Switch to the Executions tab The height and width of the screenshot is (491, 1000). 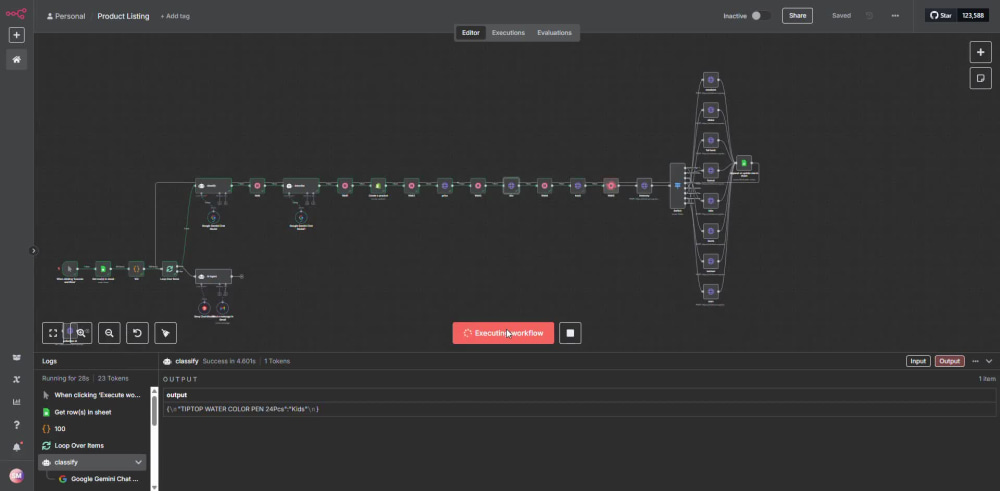[508, 33]
